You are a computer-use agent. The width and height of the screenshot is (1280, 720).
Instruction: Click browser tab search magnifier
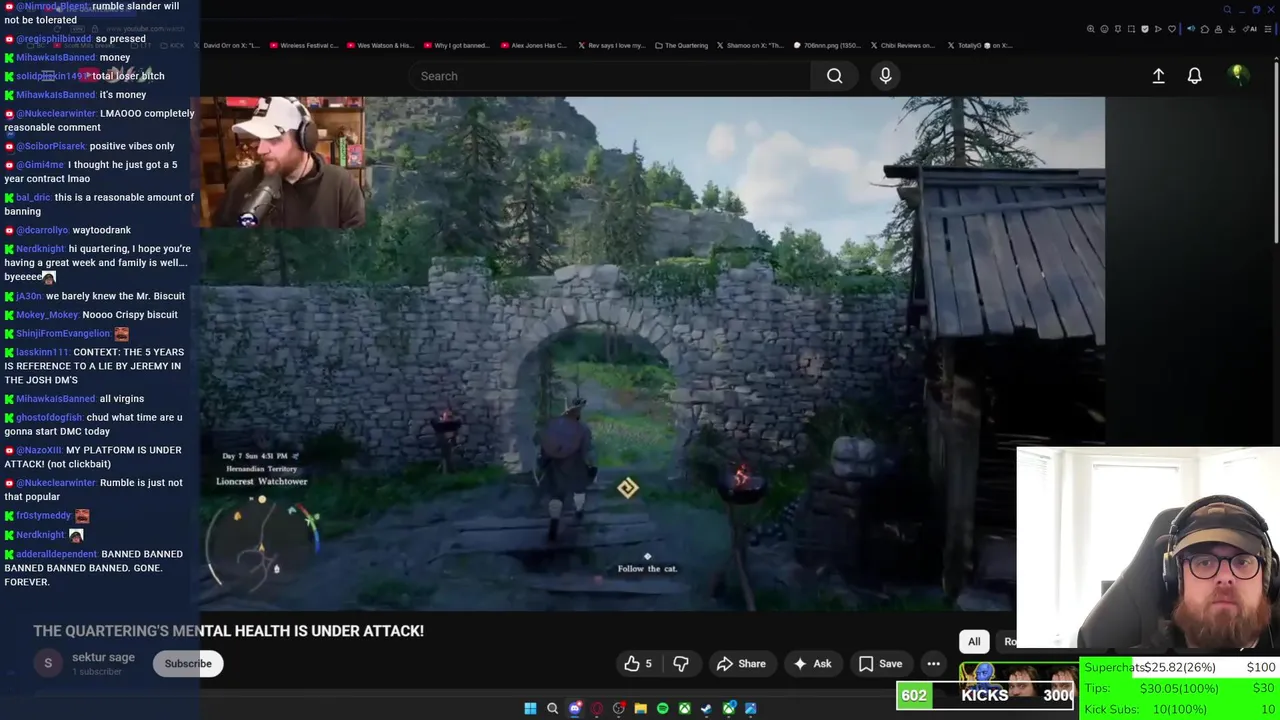click(1227, 10)
